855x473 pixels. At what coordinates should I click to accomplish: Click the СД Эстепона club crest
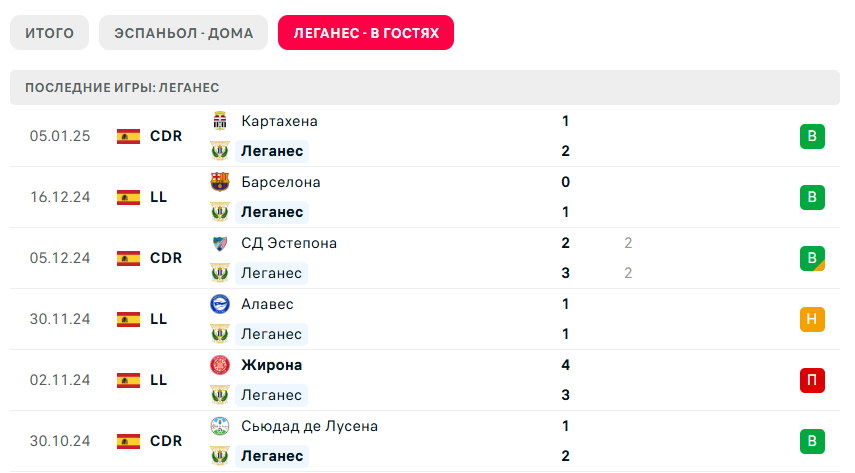point(220,243)
